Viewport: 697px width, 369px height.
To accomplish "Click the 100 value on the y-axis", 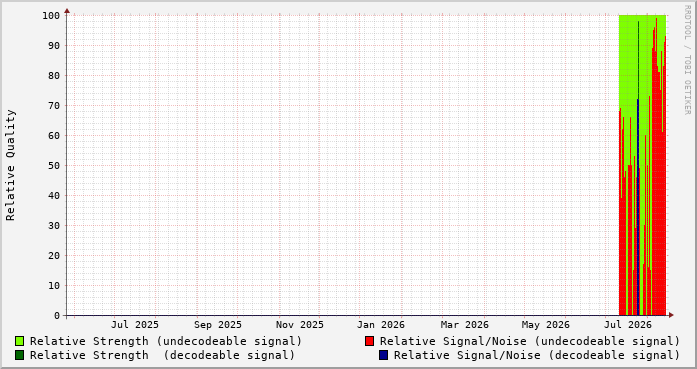I will [51, 16].
